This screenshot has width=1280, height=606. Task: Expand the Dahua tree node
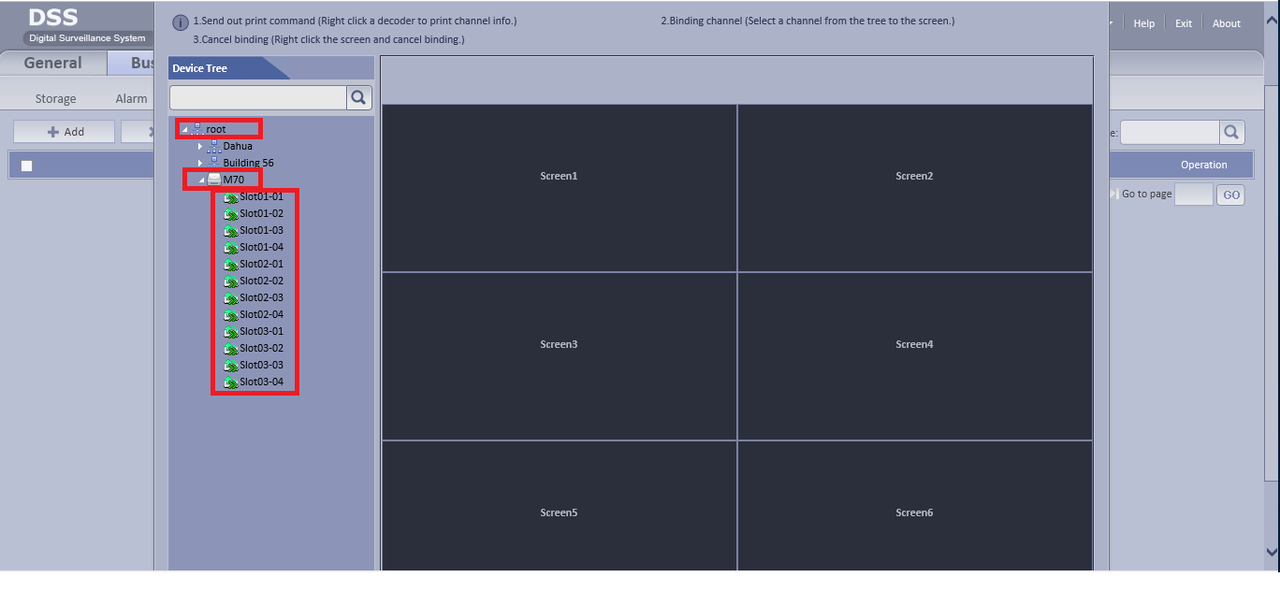[x=200, y=146]
